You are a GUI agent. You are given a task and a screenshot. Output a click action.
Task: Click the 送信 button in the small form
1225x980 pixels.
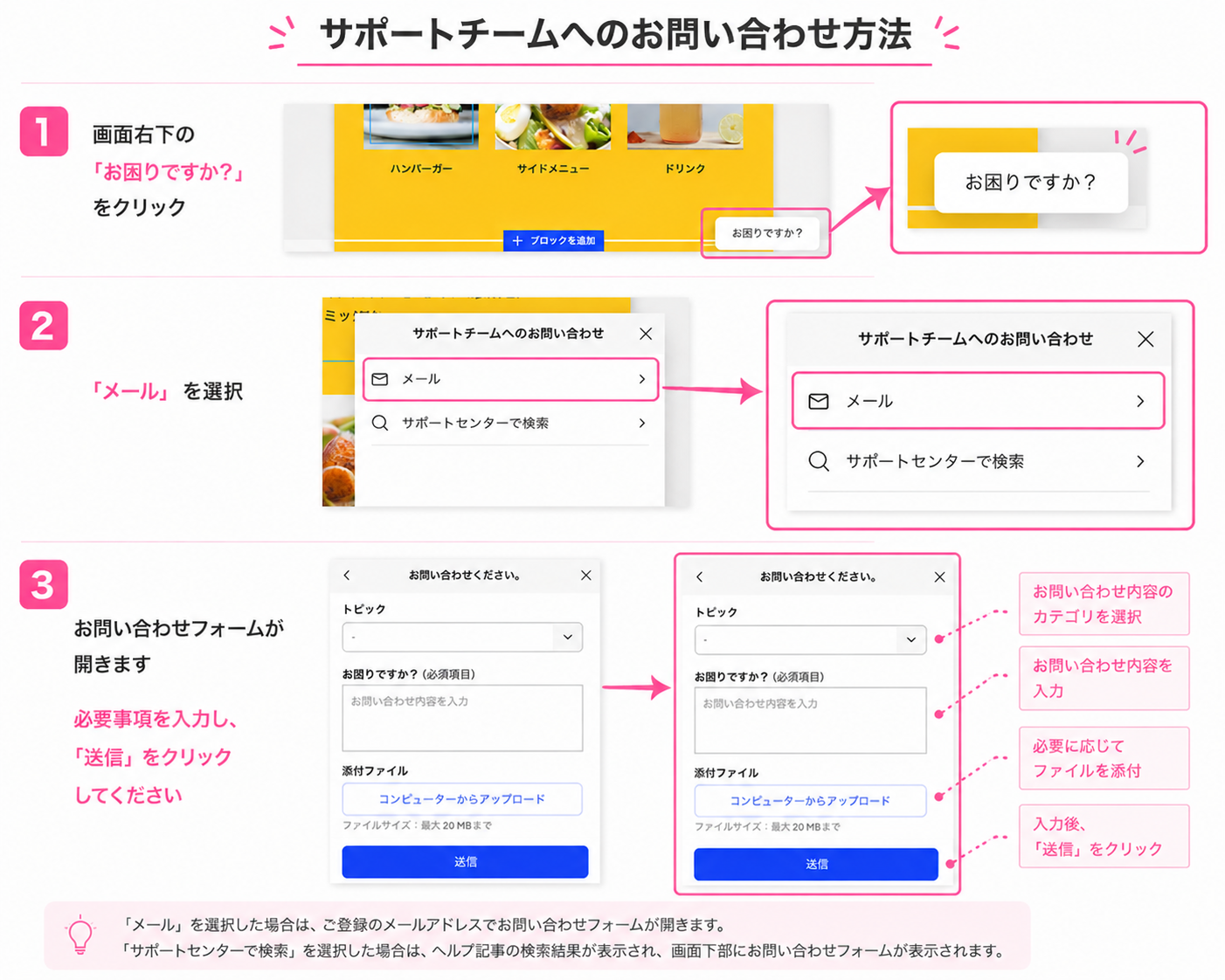465,862
